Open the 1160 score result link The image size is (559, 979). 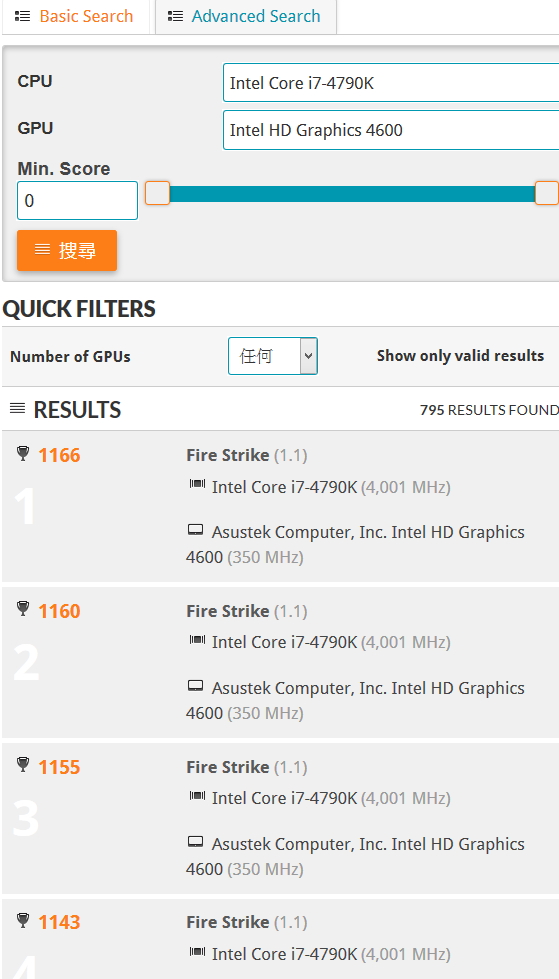[59, 611]
